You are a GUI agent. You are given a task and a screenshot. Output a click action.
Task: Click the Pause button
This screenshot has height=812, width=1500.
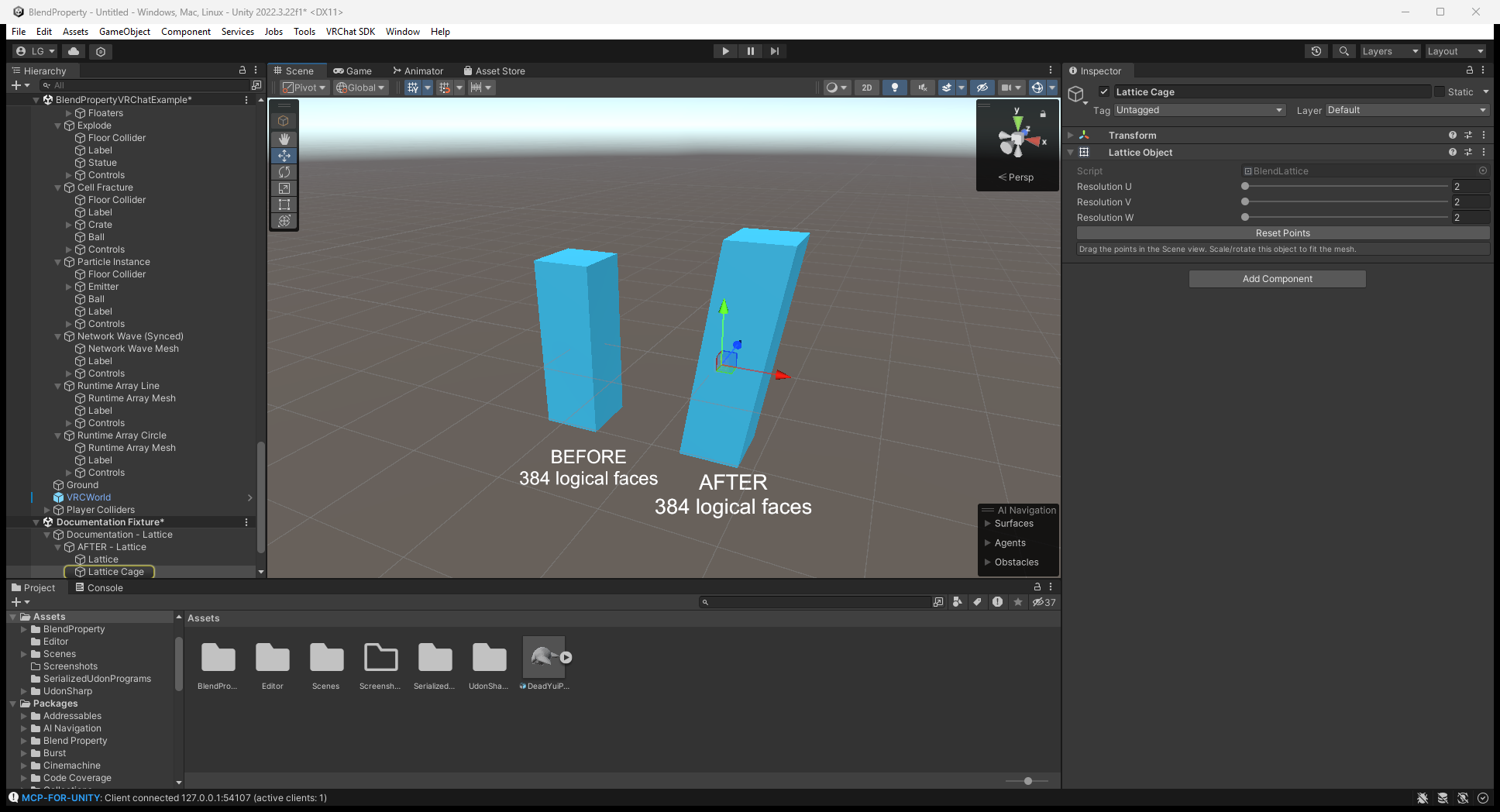tap(750, 51)
